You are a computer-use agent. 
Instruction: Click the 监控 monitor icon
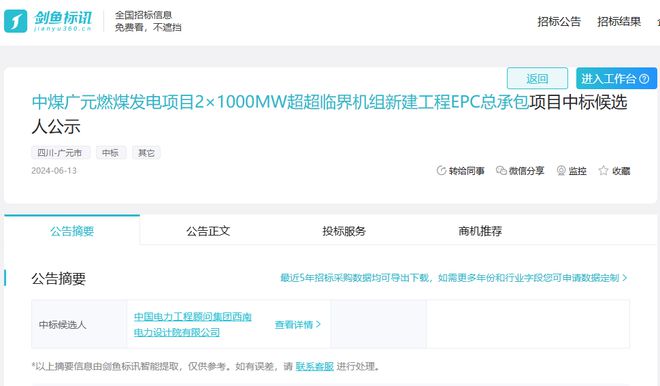(x=561, y=170)
